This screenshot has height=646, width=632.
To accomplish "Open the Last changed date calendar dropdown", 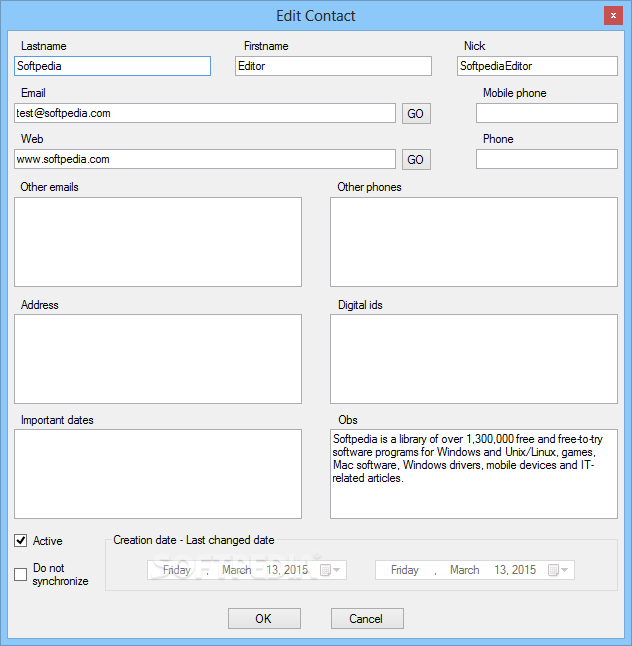I will 558,570.
